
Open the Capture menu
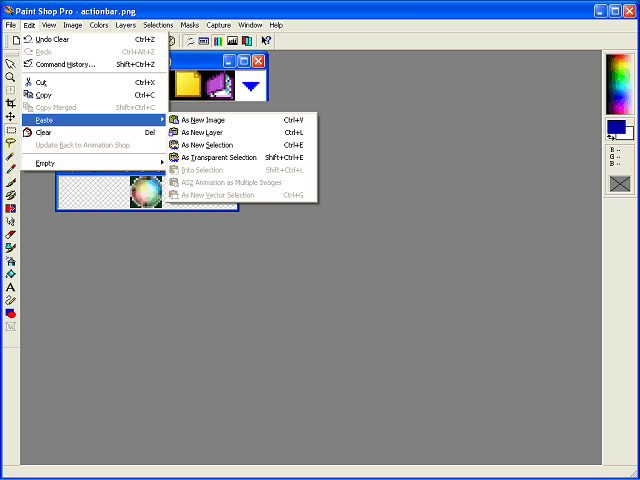[x=218, y=25]
